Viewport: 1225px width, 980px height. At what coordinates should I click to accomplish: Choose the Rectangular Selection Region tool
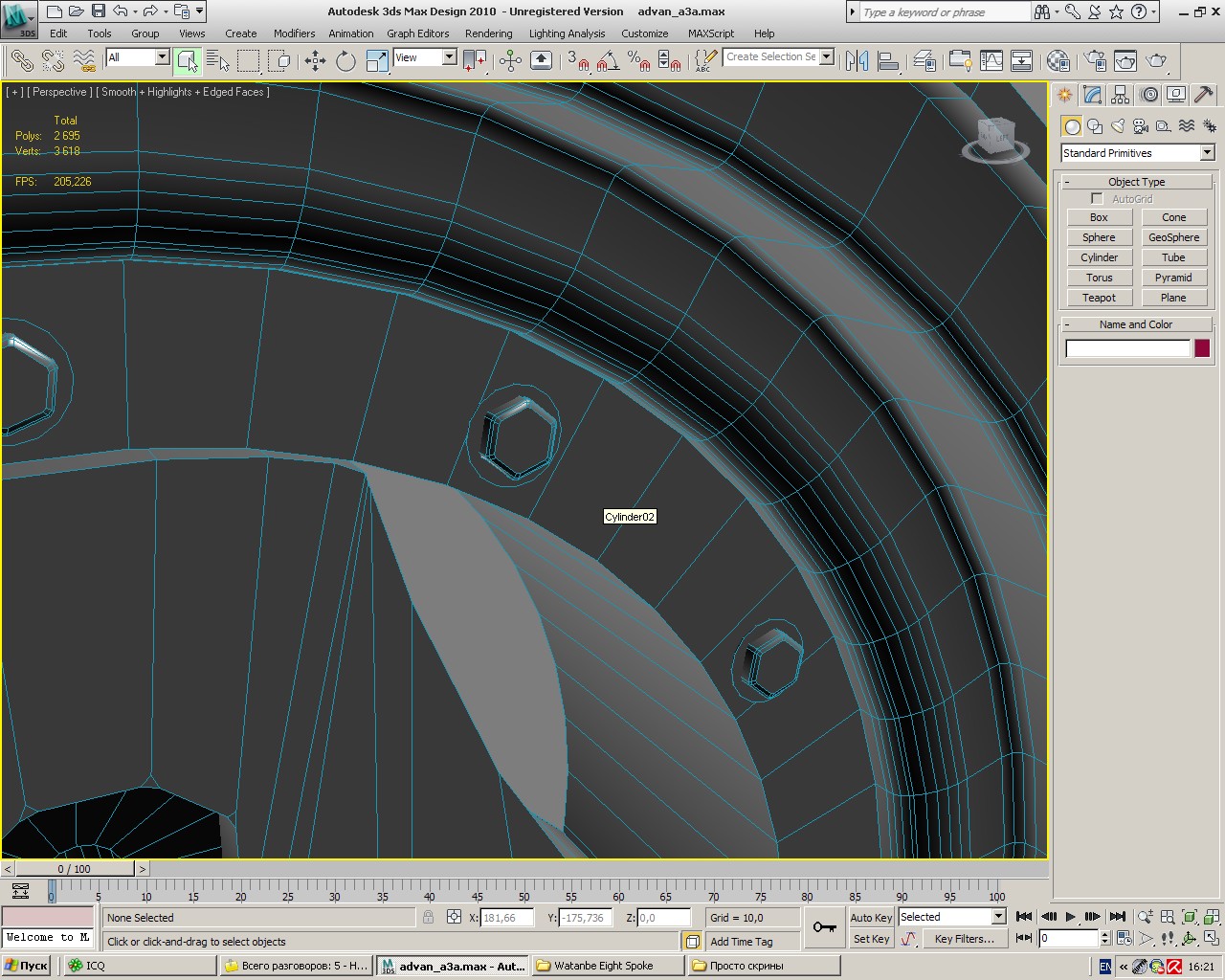click(x=249, y=61)
